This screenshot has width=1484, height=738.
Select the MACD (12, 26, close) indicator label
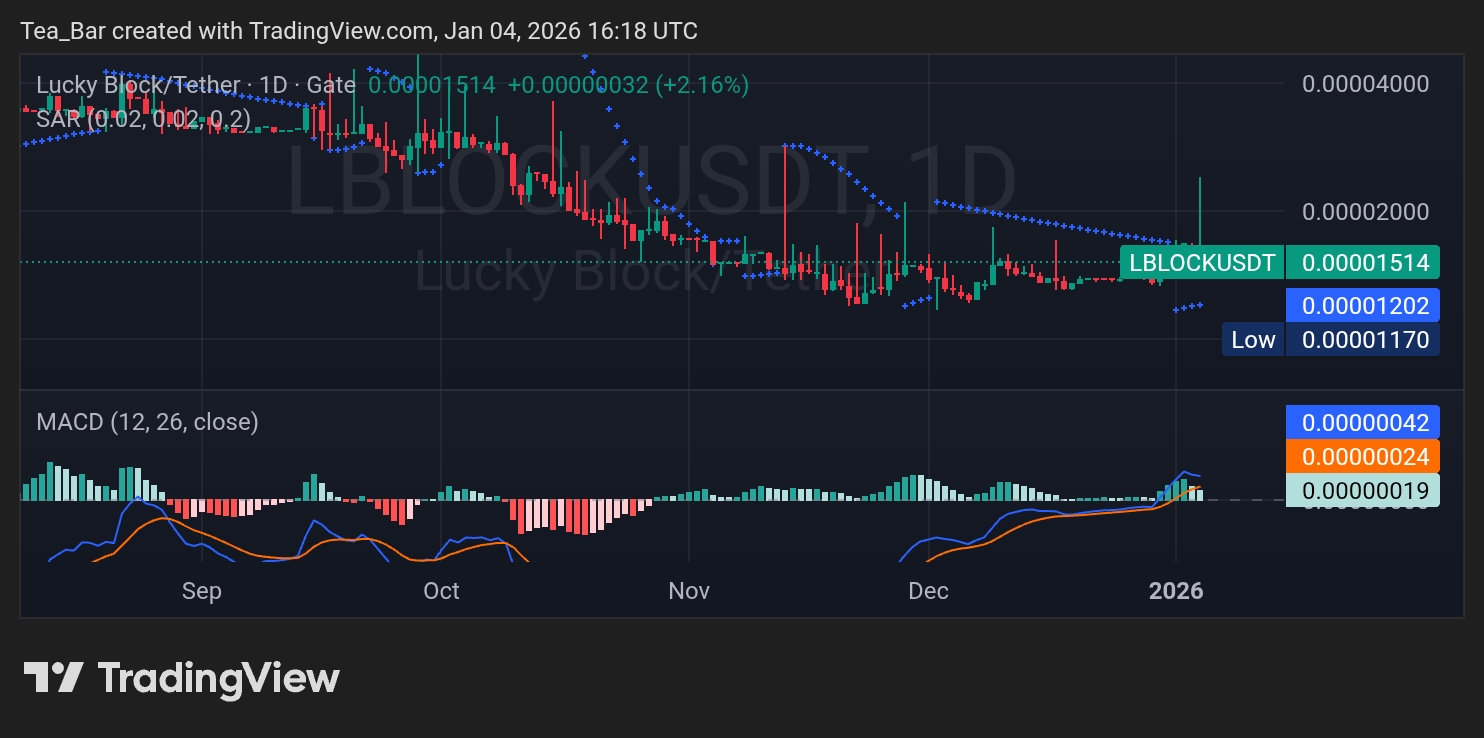147,422
